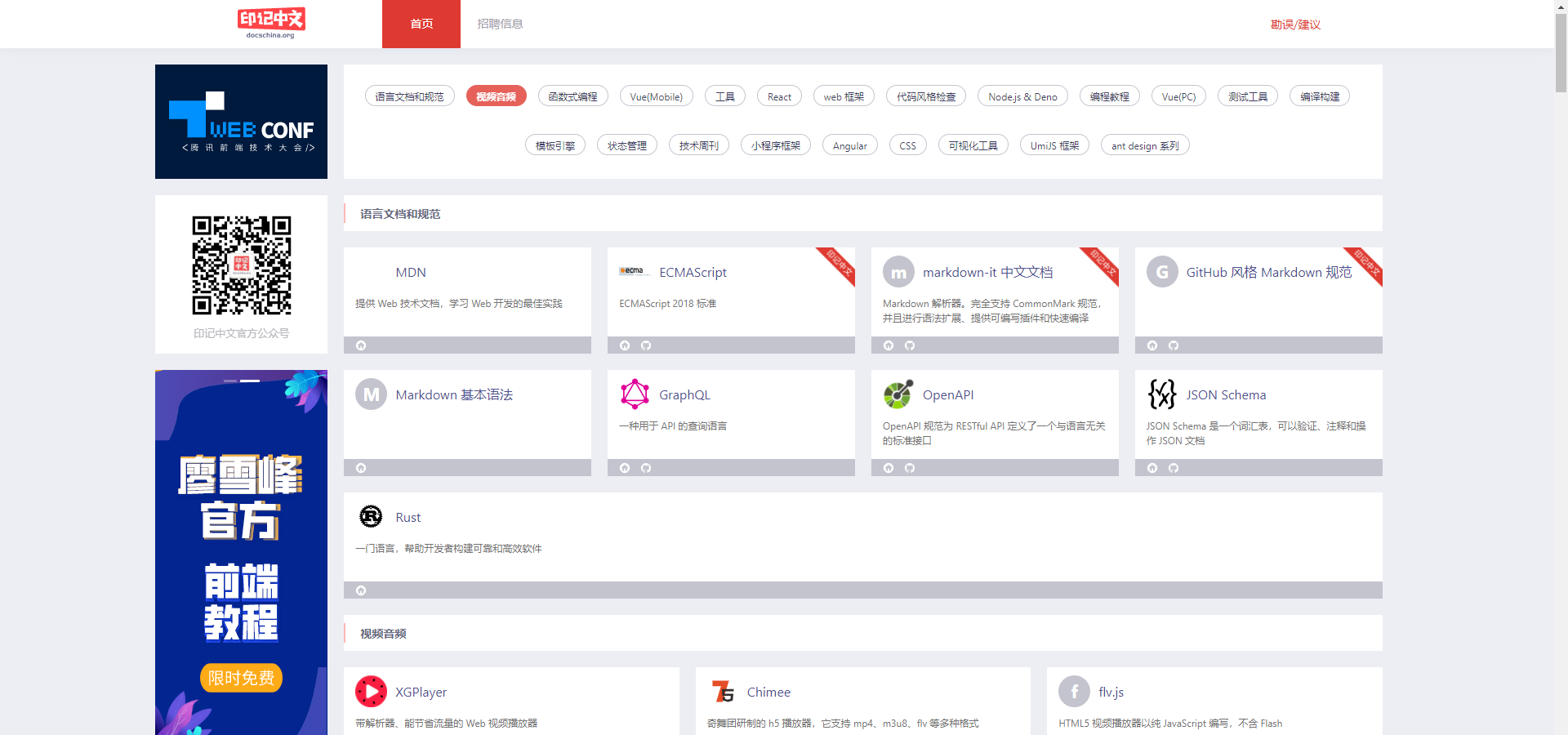The height and width of the screenshot is (735, 1568).
Task: Click the 印记中文官方公众号 QR code image
Action: (242, 265)
